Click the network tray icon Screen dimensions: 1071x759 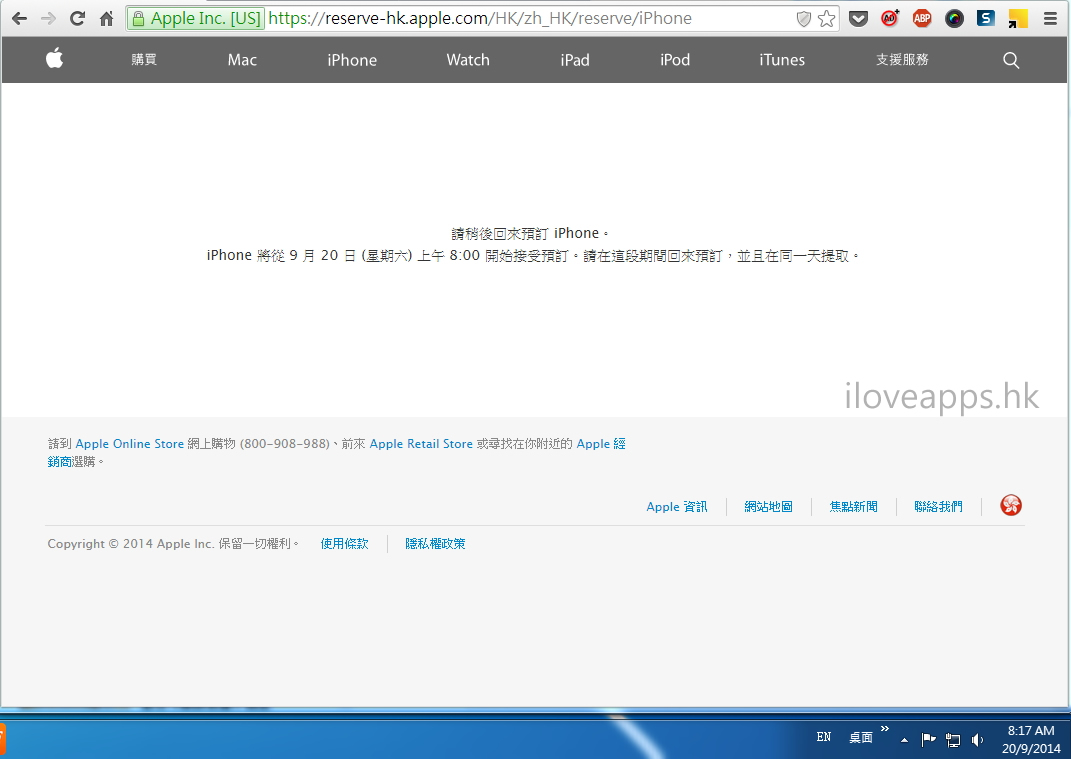[953, 739]
